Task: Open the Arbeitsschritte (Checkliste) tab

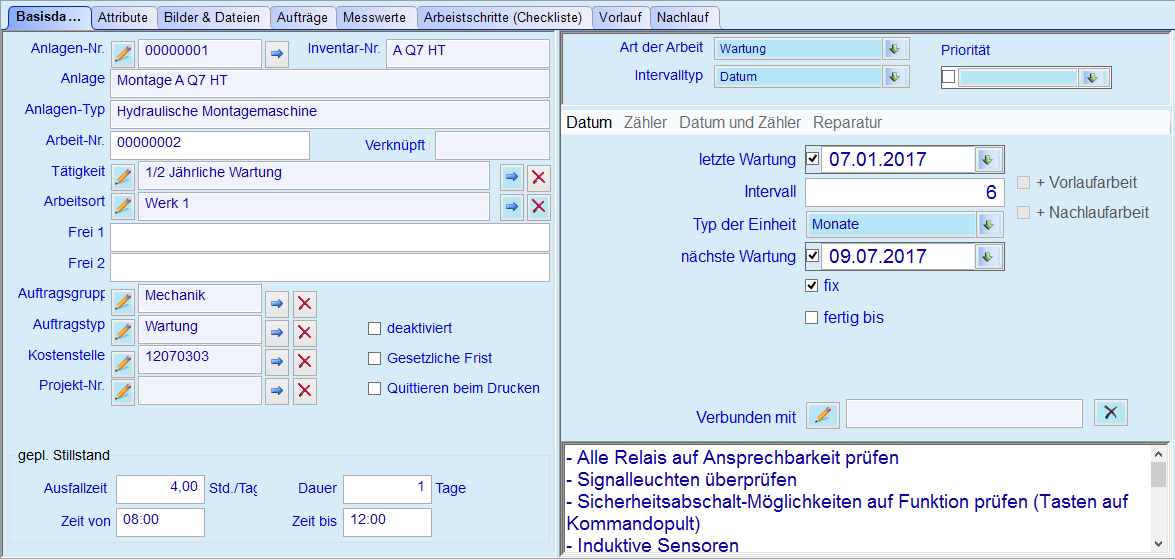Action: point(504,17)
